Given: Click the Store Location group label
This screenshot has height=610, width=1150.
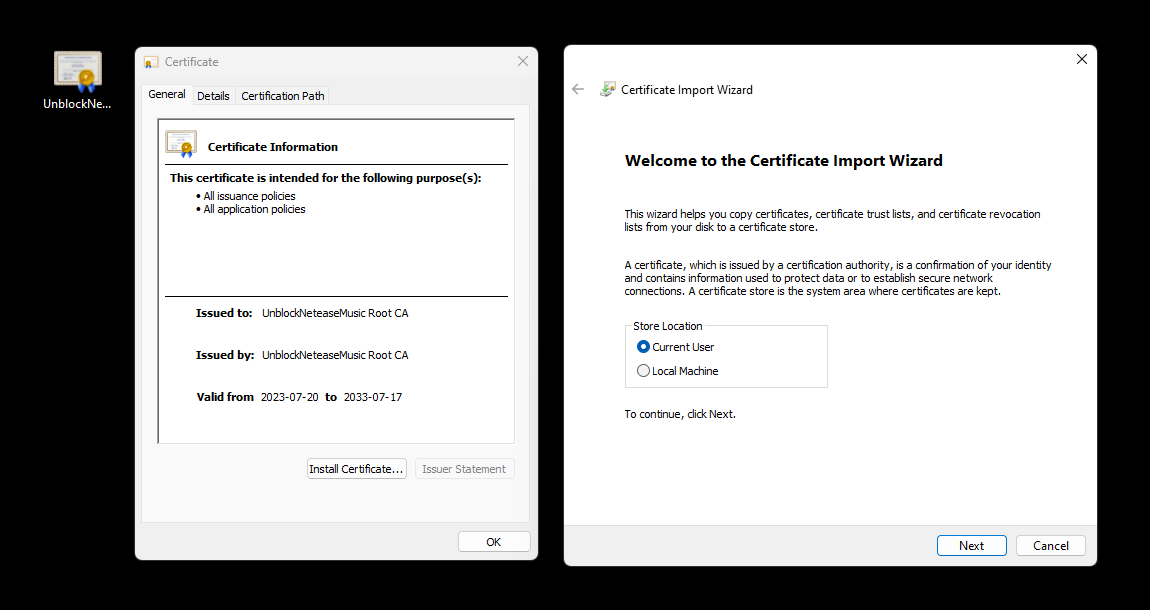Looking at the screenshot, I should (x=667, y=326).
